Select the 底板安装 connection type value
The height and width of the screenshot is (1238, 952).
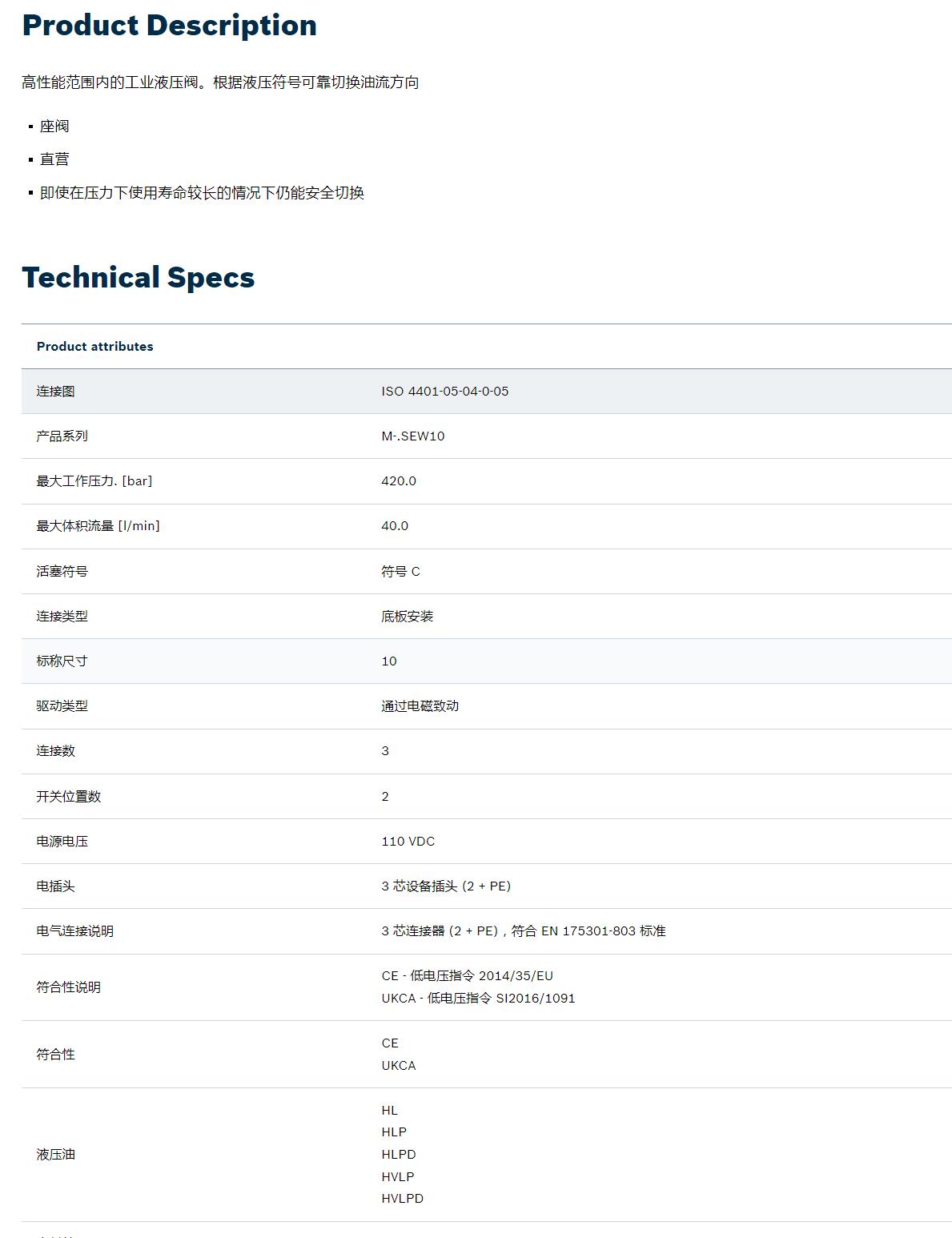[x=408, y=617]
